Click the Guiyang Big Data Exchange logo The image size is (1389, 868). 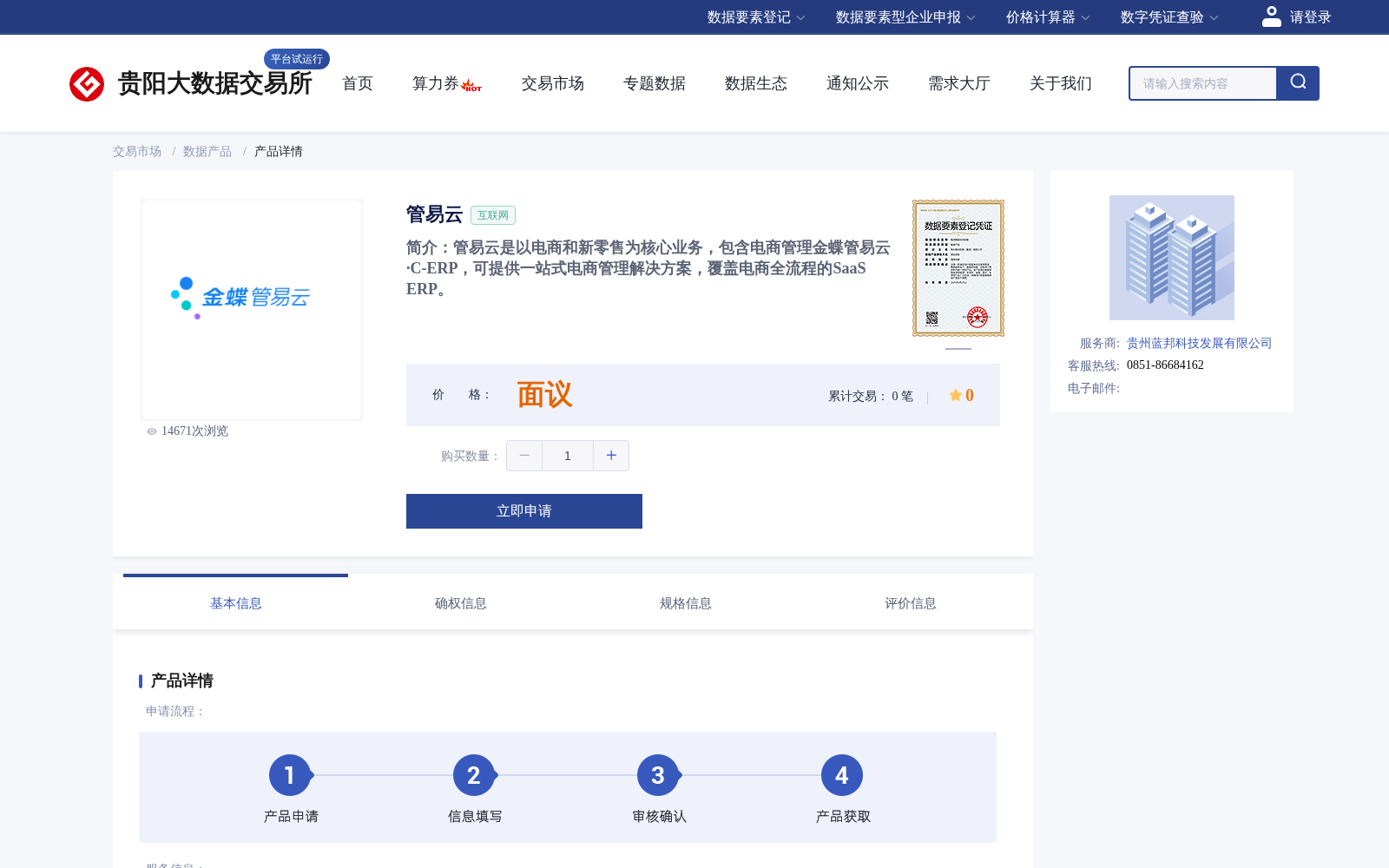click(x=191, y=83)
